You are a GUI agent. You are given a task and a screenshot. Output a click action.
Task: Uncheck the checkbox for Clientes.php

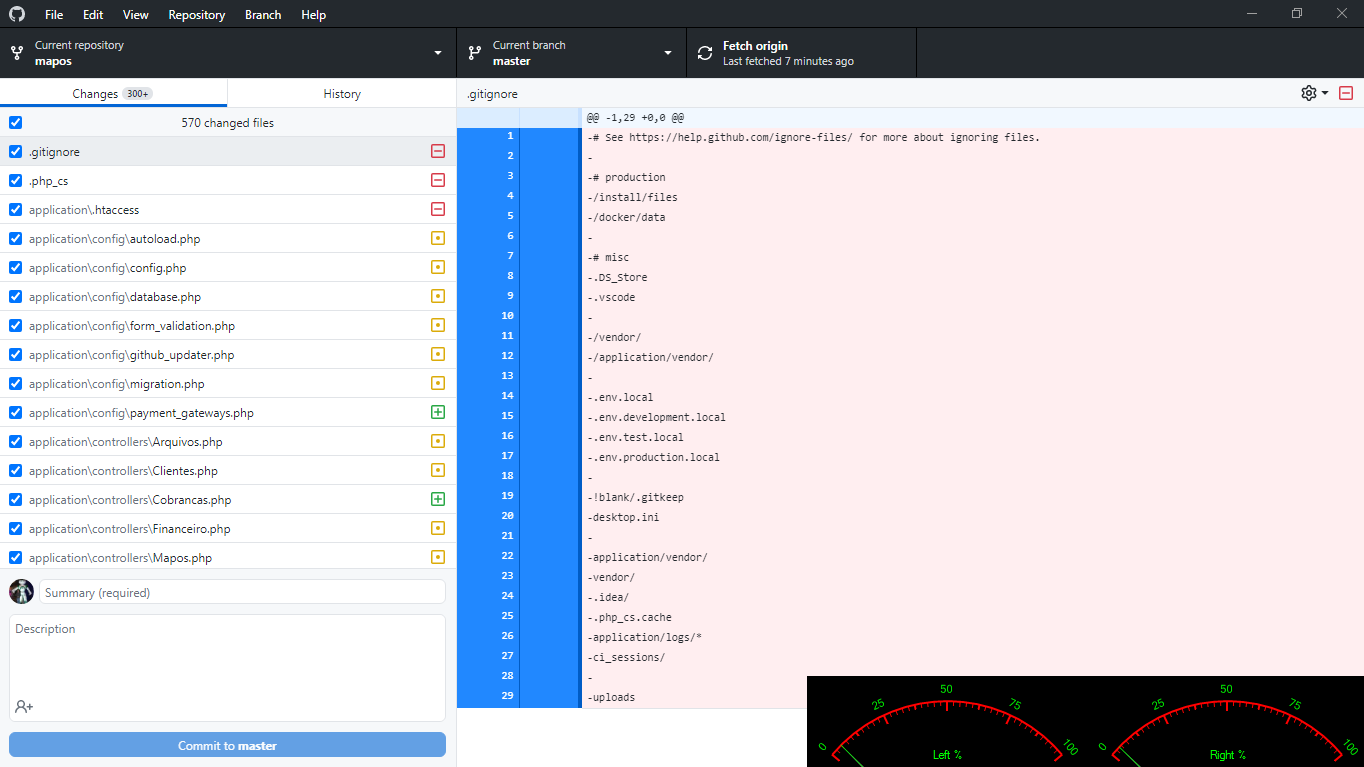click(x=14, y=470)
